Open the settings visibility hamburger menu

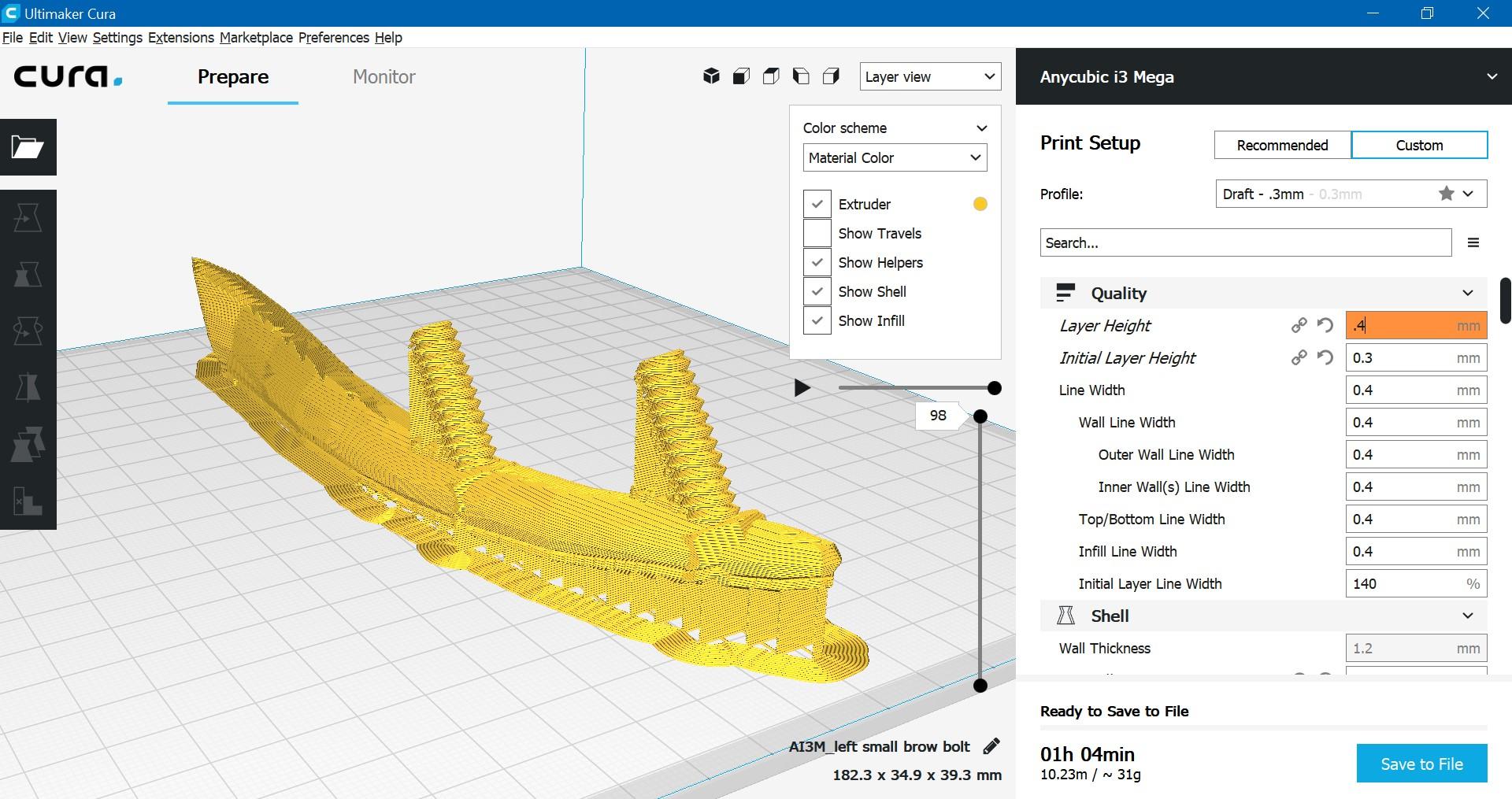coord(1473,242)
